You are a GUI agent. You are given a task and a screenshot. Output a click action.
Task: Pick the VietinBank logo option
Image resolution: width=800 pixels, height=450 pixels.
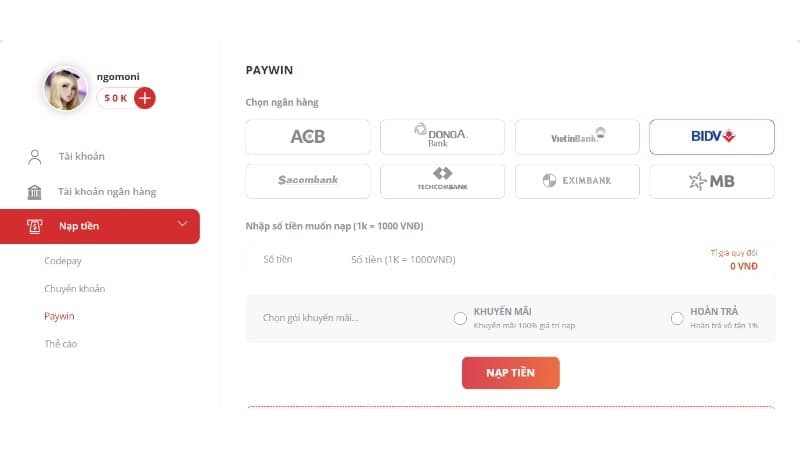click(x=577, y=137)
